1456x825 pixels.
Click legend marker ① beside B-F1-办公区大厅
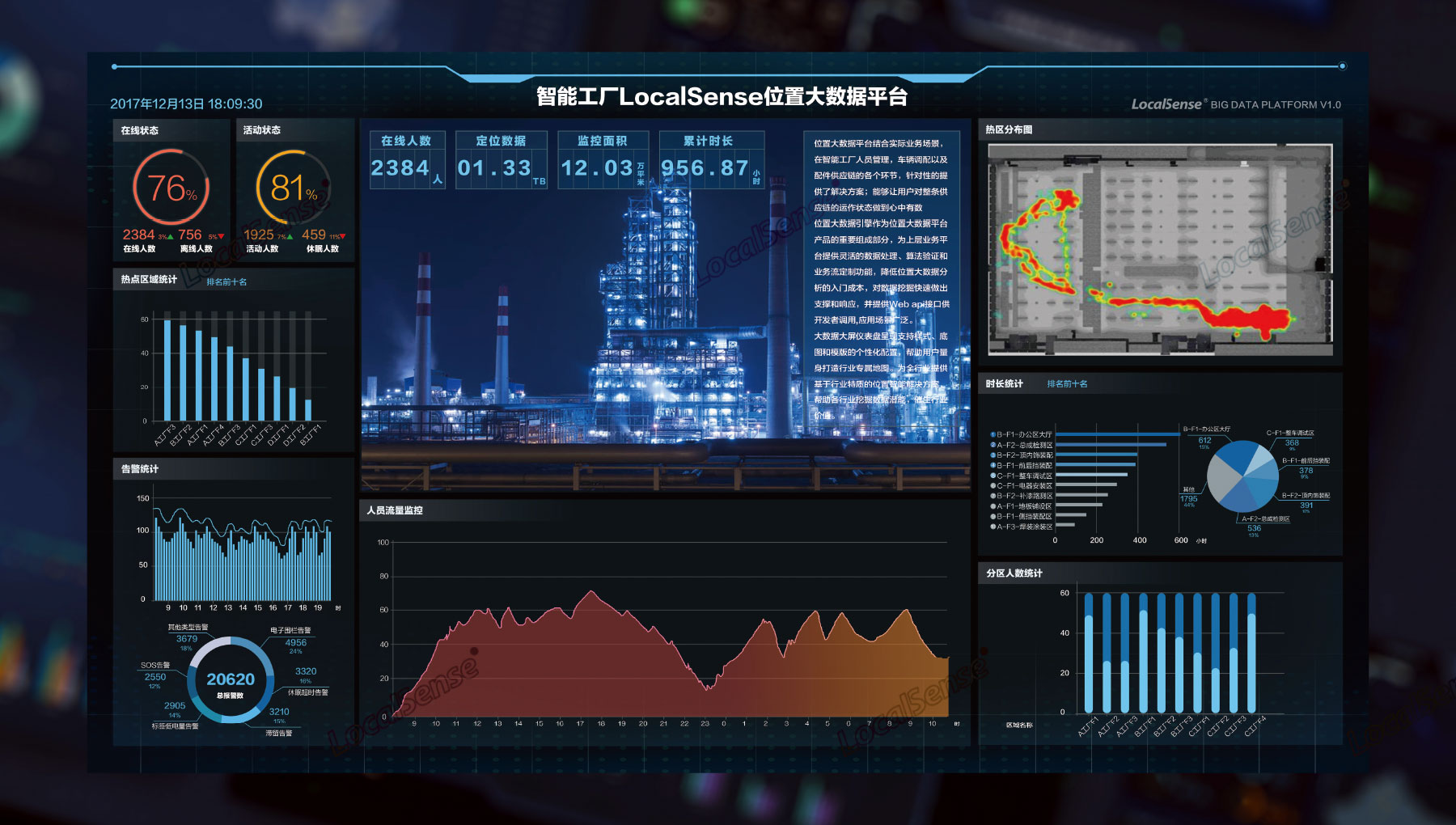[993, 434]
